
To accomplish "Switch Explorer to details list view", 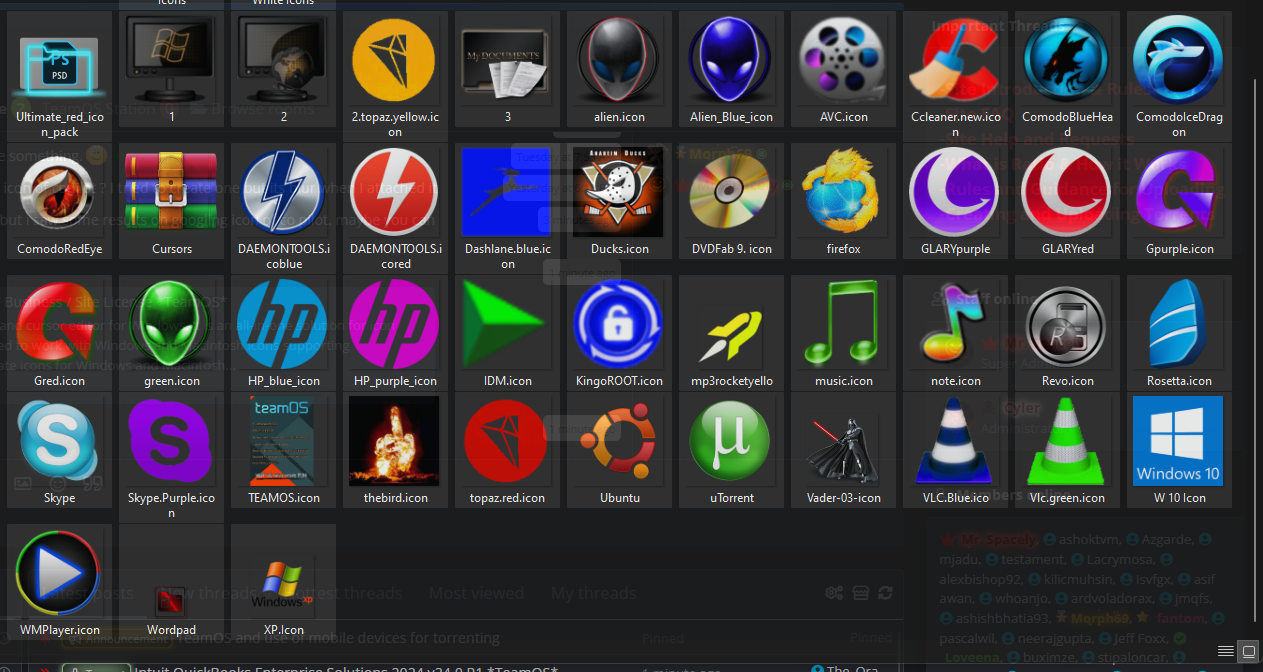I will coord(1225,650).
